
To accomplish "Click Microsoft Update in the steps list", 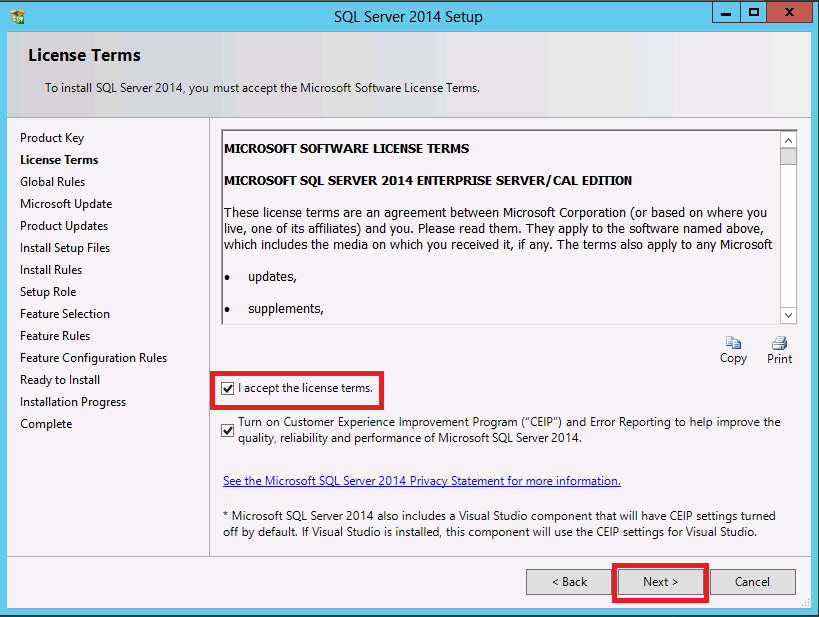I will click(x=66, y=204).
